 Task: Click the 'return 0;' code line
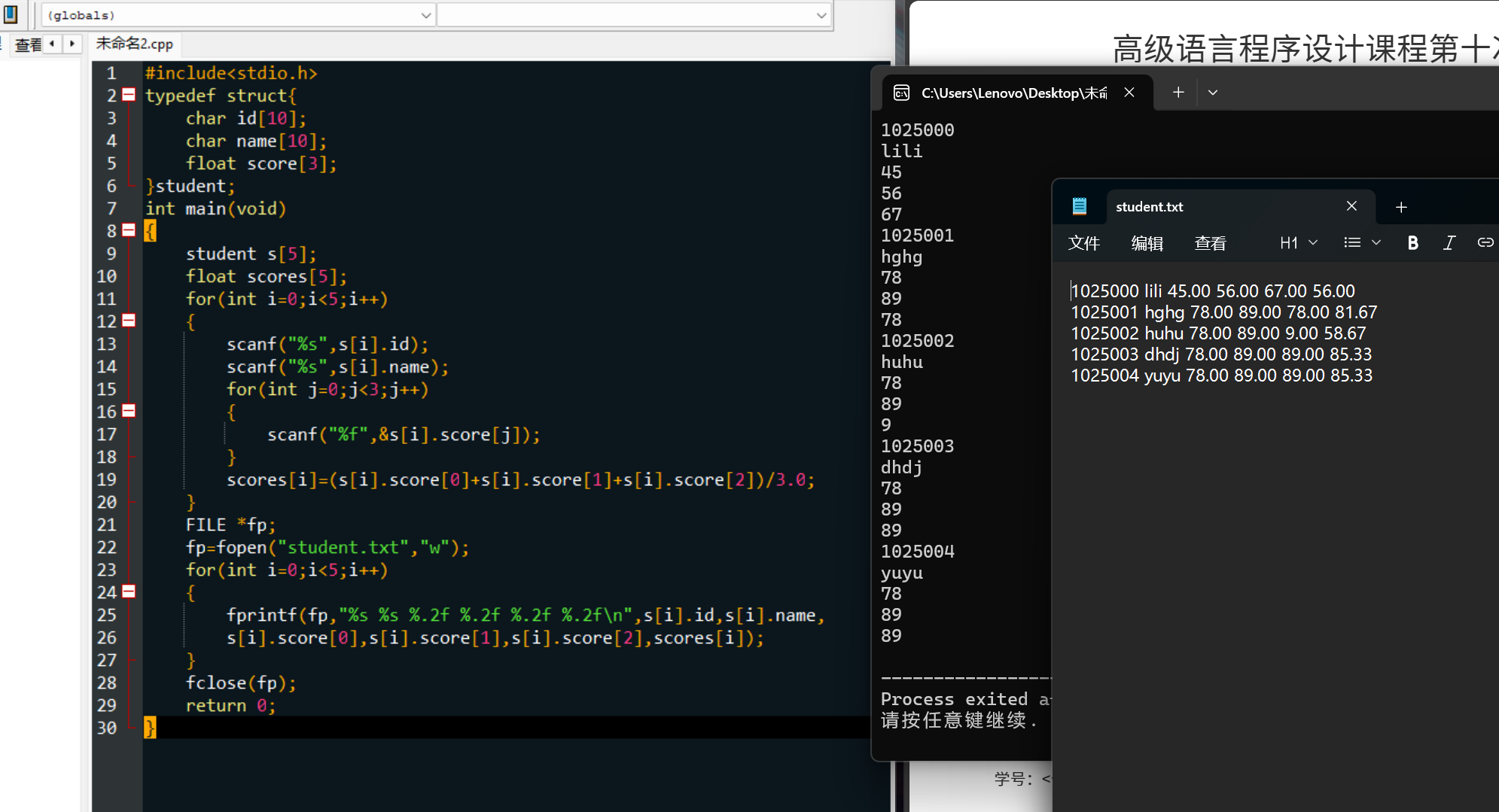point(231,705)
